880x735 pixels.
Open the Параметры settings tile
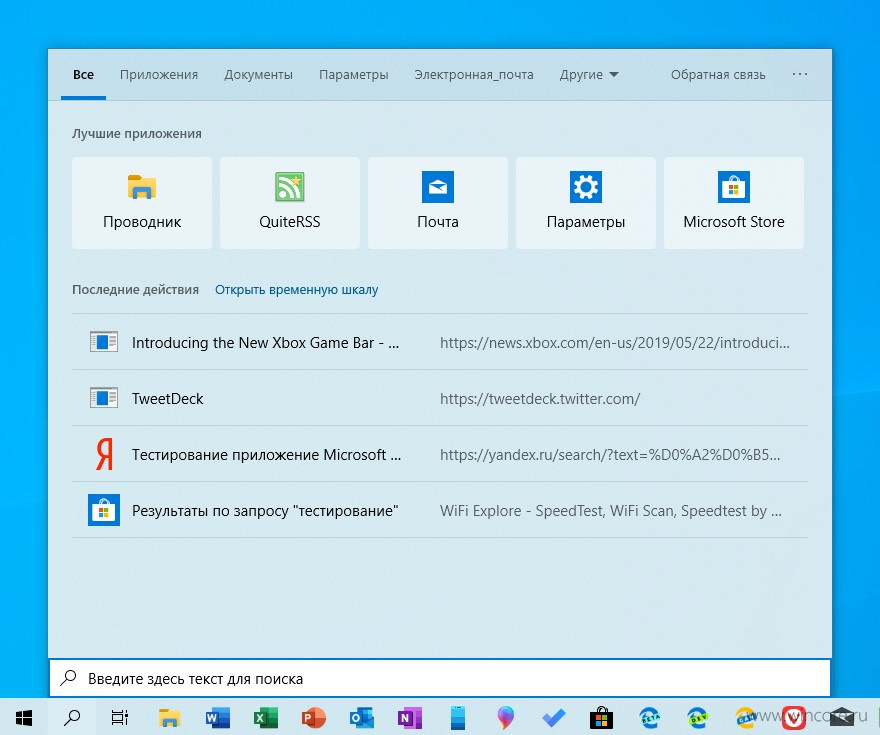586,203
